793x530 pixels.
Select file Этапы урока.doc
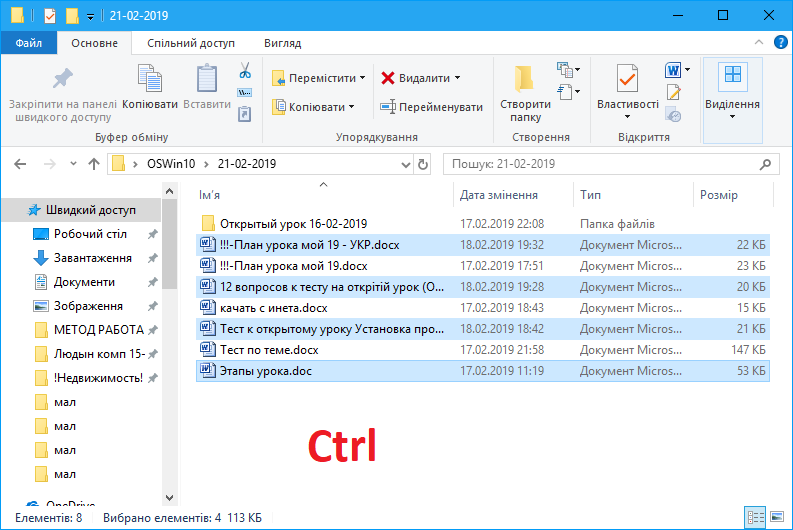[x=483, y=371]
